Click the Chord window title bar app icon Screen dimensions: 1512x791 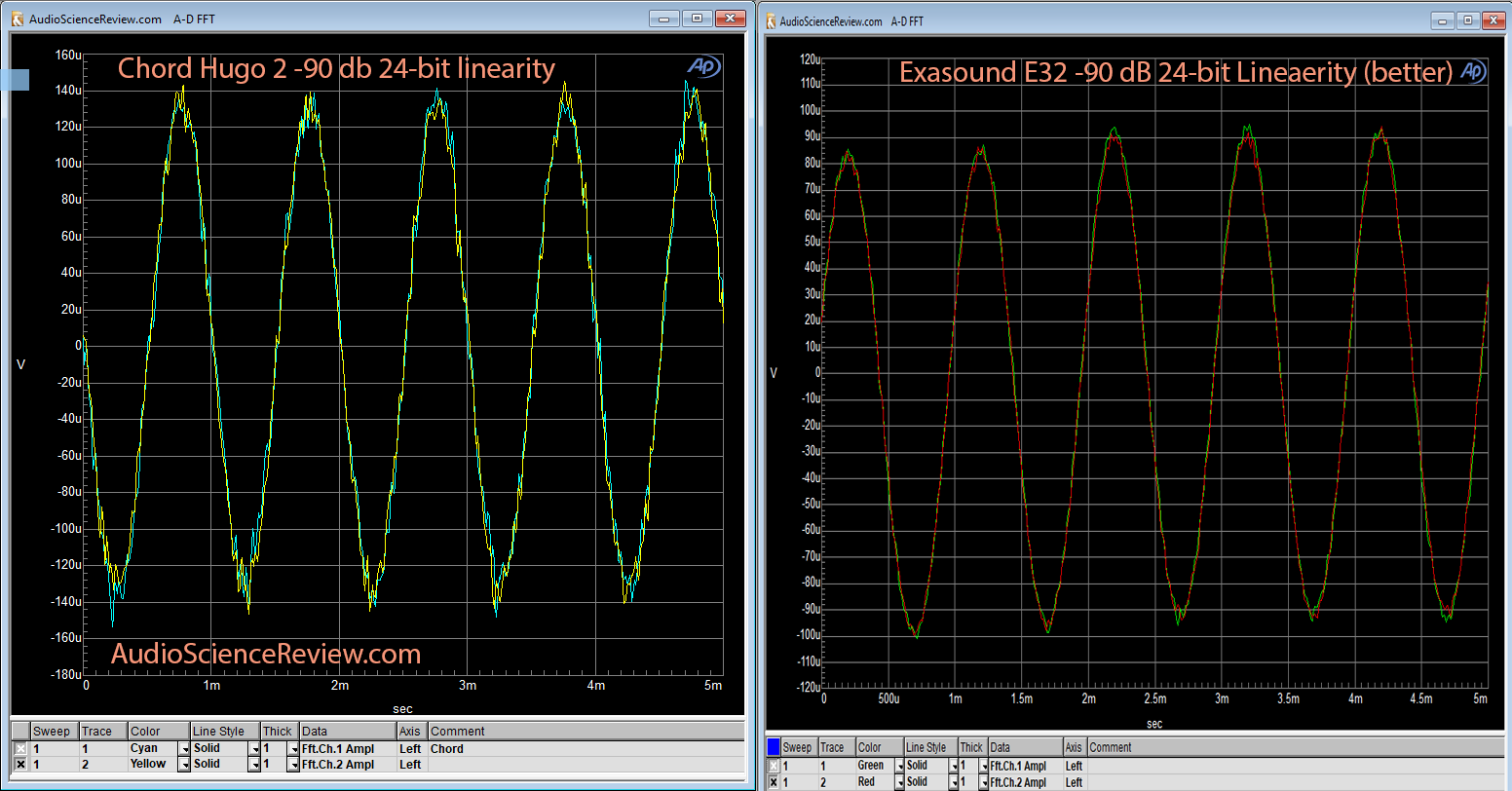(18, 19)
